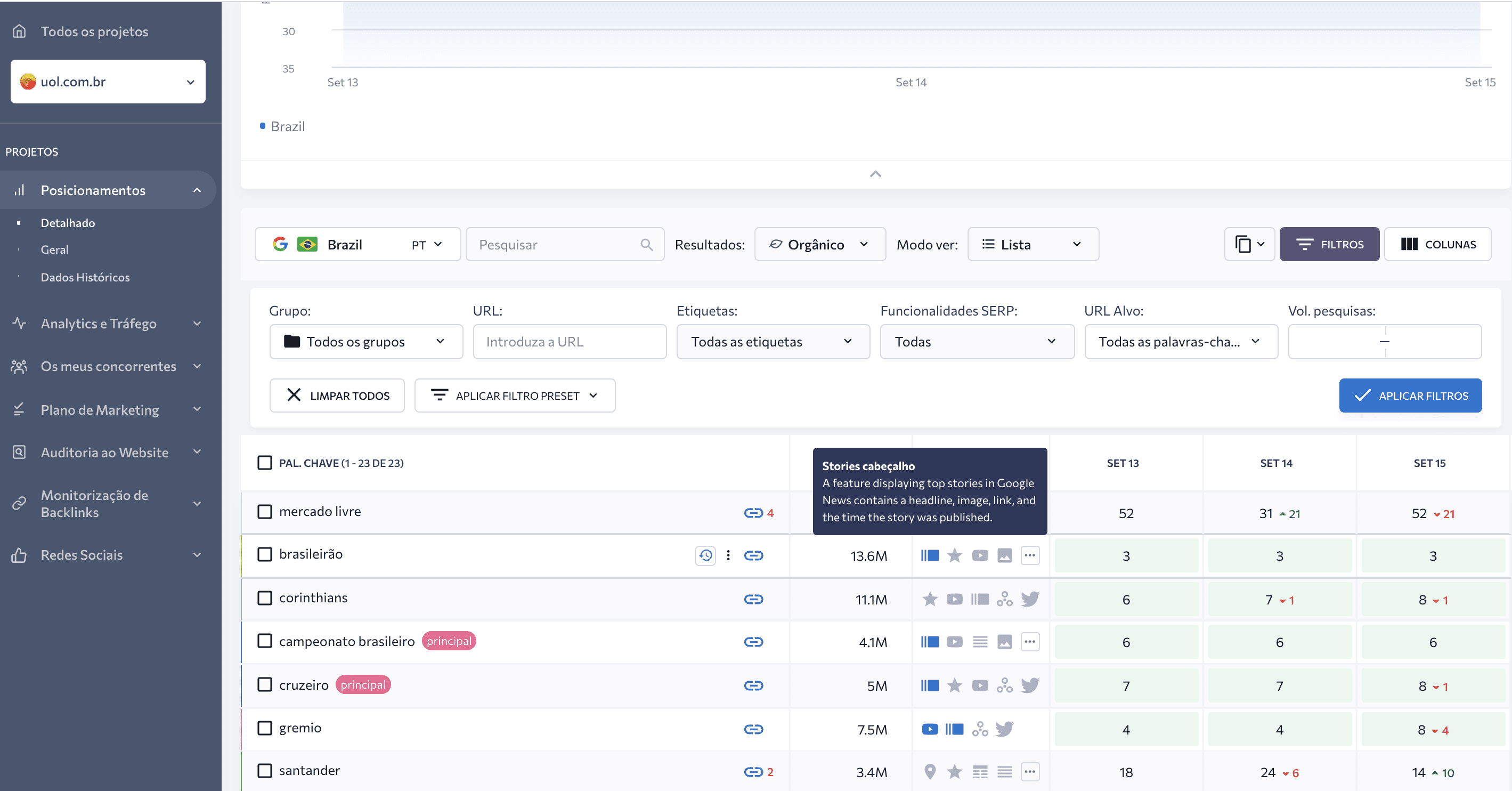1512x791 pixels.
Task: Click link icon in campeonato brasileiro row
Action: click(753, 642)
